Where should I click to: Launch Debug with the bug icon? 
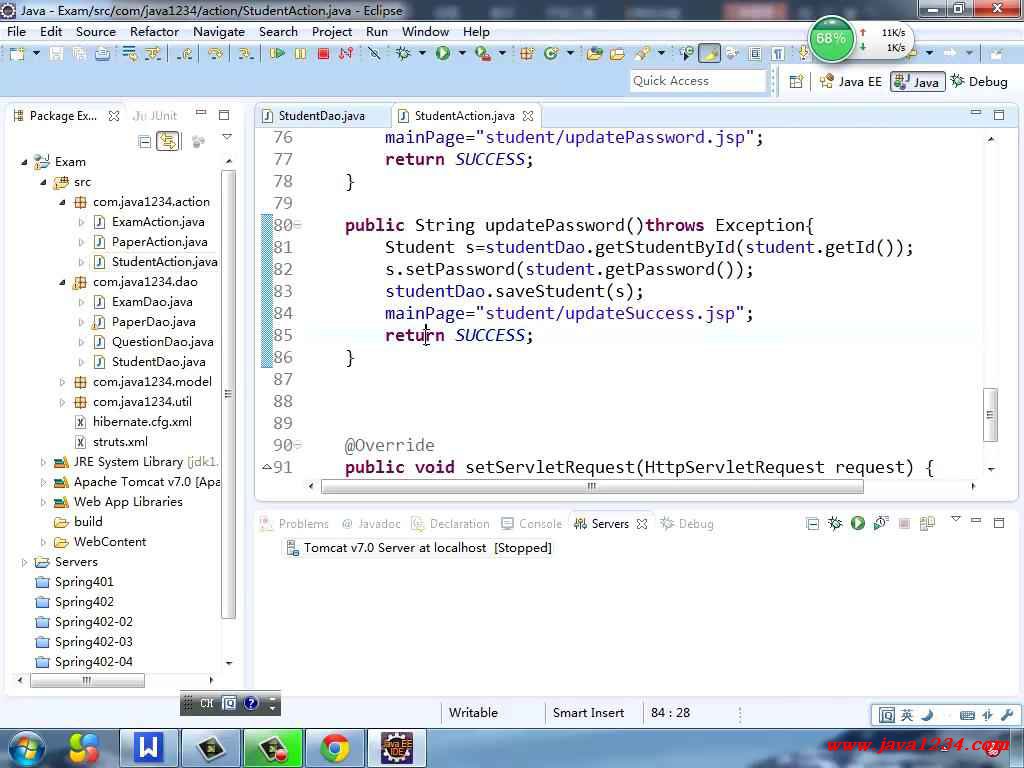[x=403, y=54]
